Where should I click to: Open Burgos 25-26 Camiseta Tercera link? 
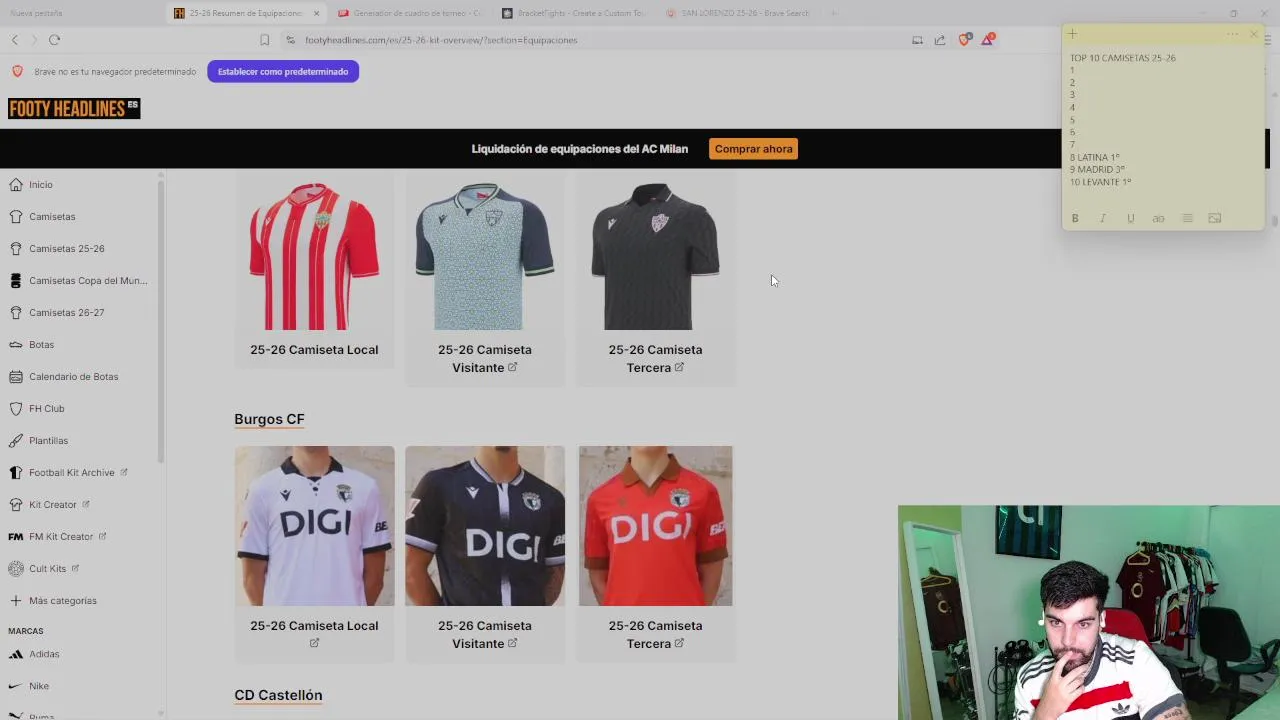[655, 634]
